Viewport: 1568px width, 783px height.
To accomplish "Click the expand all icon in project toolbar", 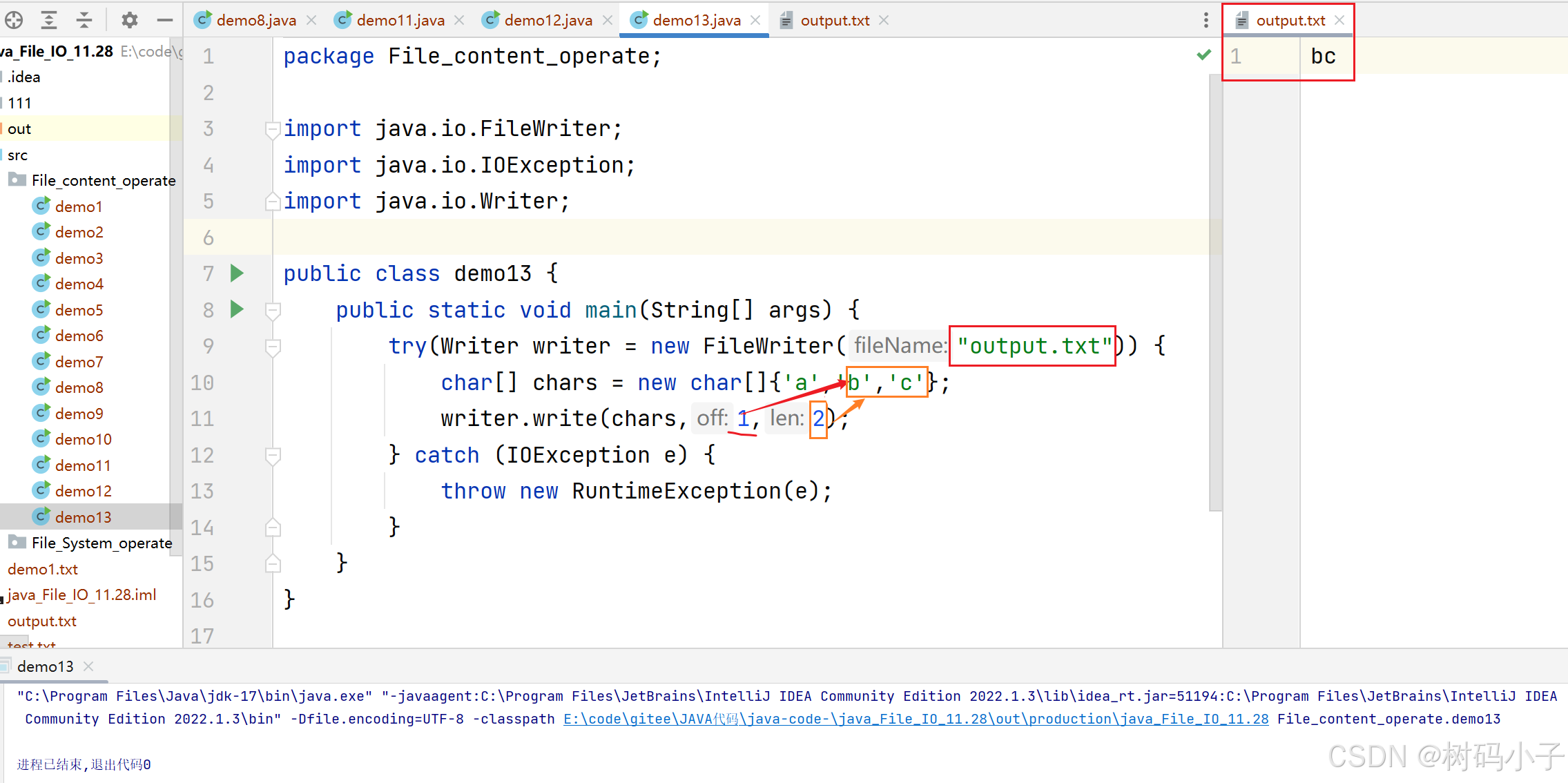I will point(49,20).
